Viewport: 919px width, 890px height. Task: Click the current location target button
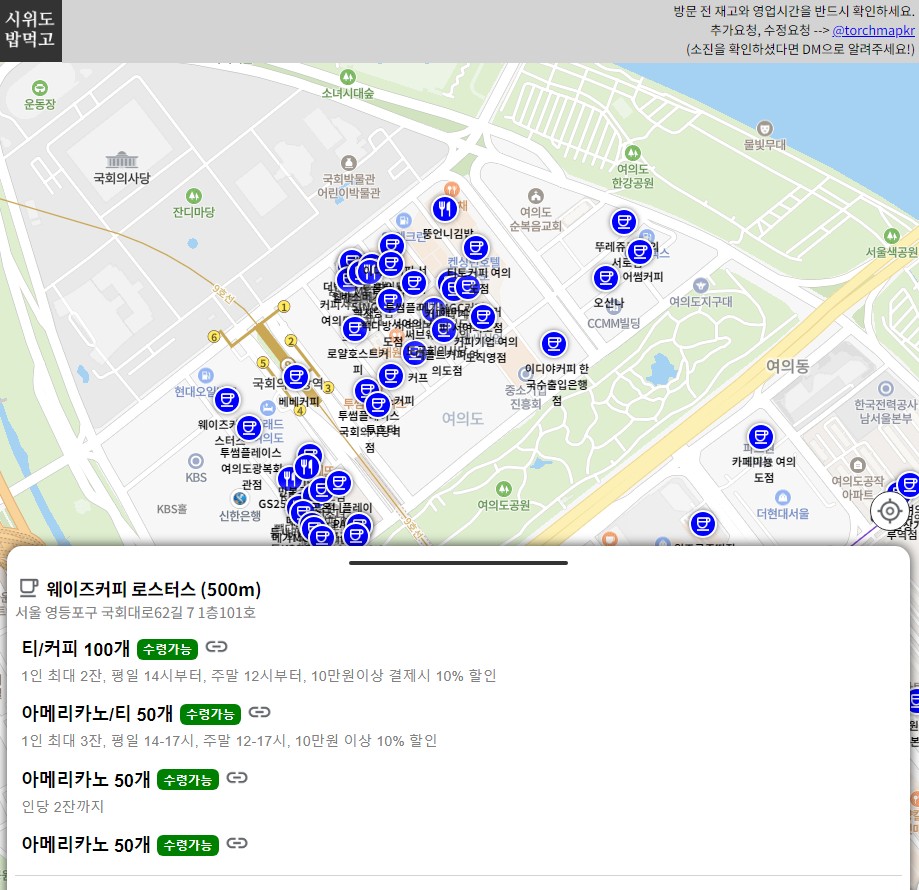tap(890, 511)
